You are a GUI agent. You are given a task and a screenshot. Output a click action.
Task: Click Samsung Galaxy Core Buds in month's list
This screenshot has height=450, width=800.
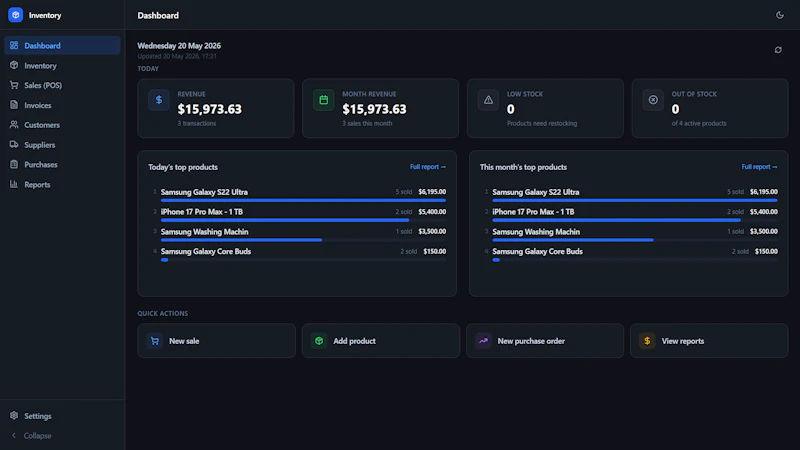click(537, 252)
